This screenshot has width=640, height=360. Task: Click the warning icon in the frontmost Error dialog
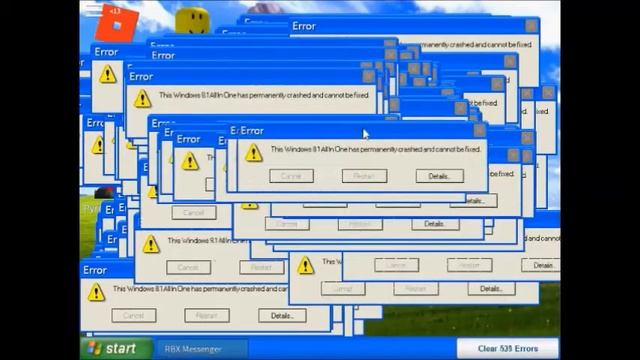coord(253,153)
